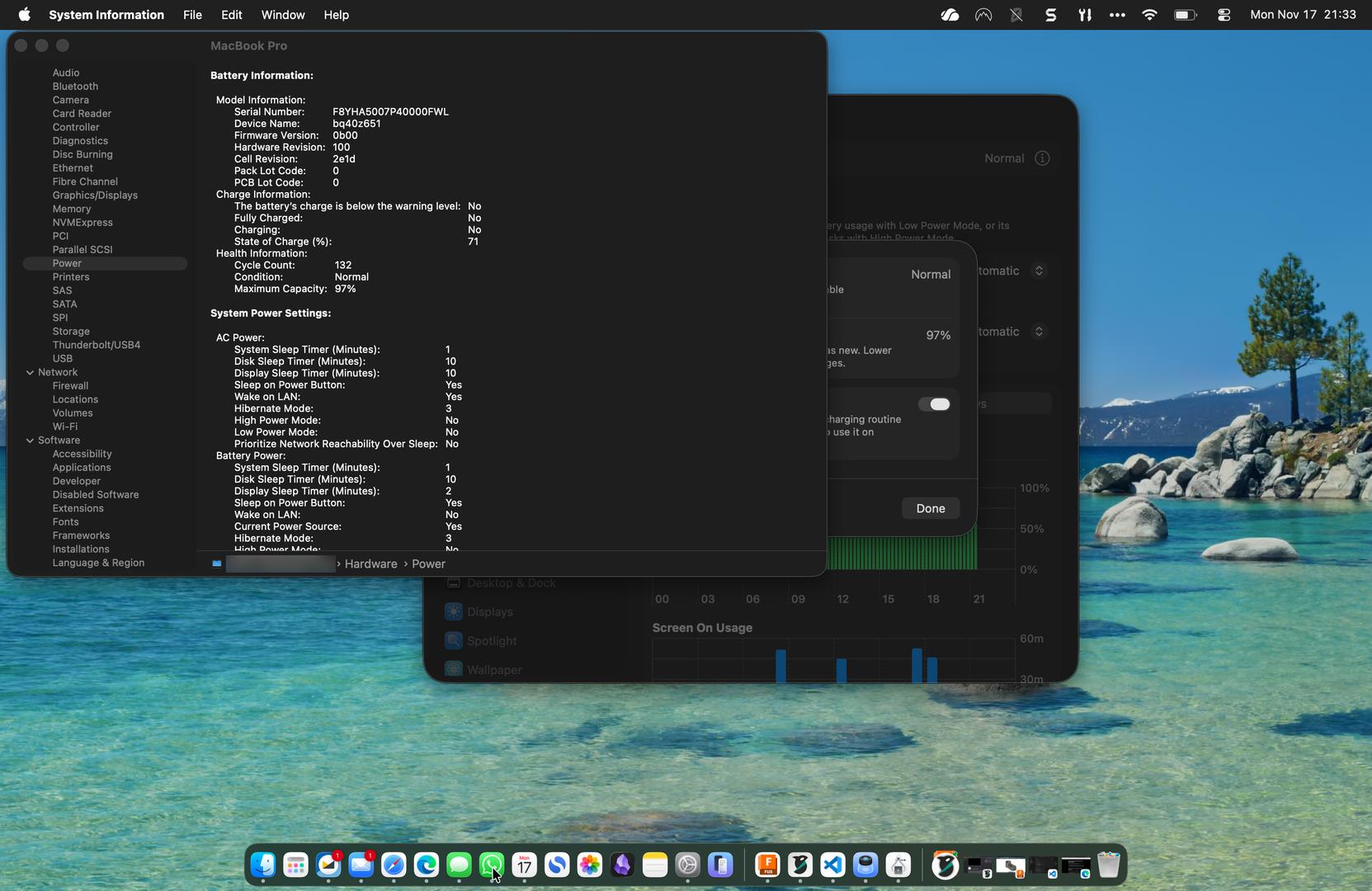Click Hardware in the path bar

pyautogui.click(x=370, y=564)
